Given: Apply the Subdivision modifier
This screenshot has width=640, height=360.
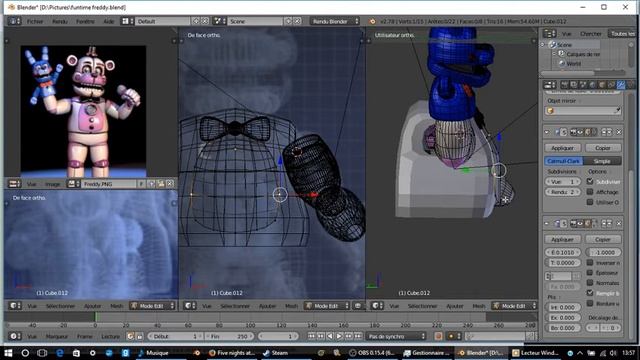Looking at the screenshot, I should point(562,148).
